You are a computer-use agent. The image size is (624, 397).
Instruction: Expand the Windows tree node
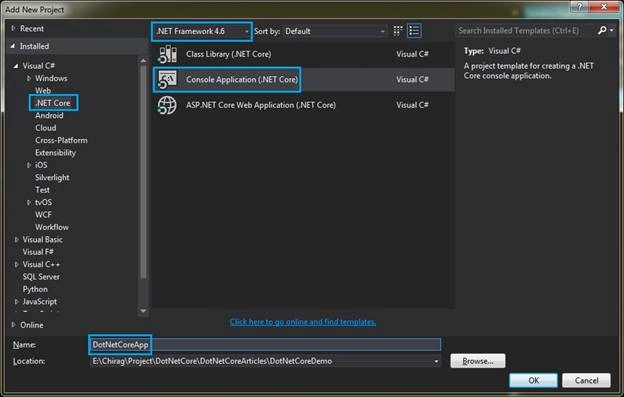coord(29,78)
